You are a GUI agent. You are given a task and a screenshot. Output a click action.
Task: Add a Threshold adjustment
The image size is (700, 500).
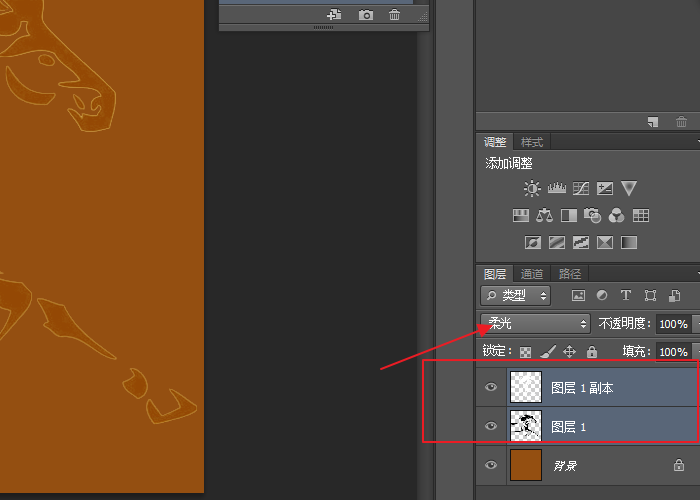coord(581,242)
